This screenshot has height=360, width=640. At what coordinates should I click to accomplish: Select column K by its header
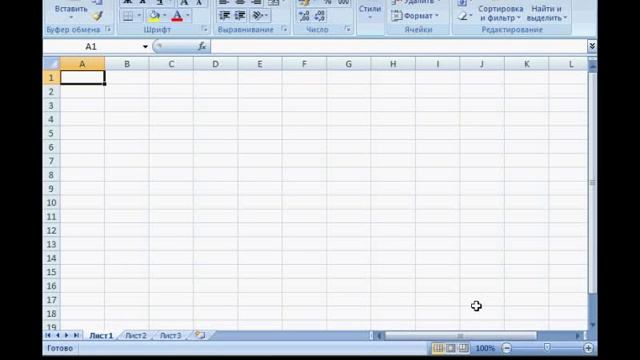[527, 64]
